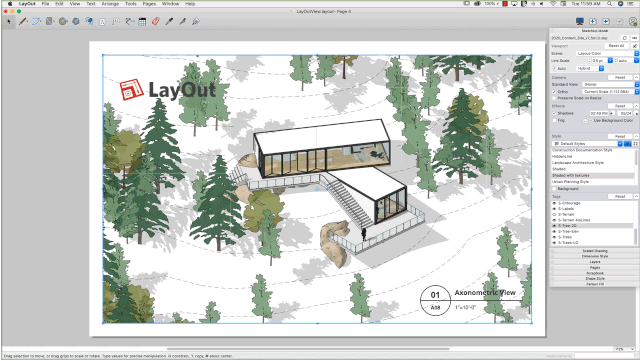Activate the Join glue tool
Screen dimensions: 640x361
tap(196, 21)
